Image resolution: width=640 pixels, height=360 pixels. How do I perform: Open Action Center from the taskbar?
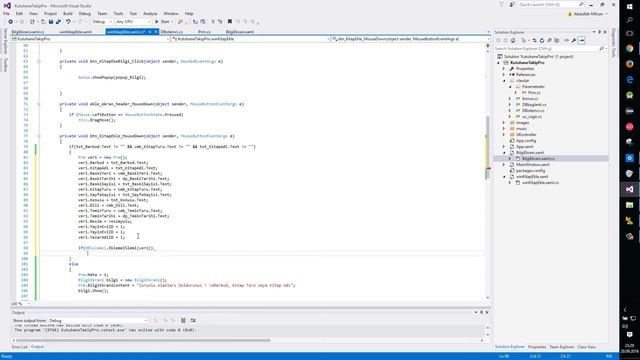click(629, 335)
